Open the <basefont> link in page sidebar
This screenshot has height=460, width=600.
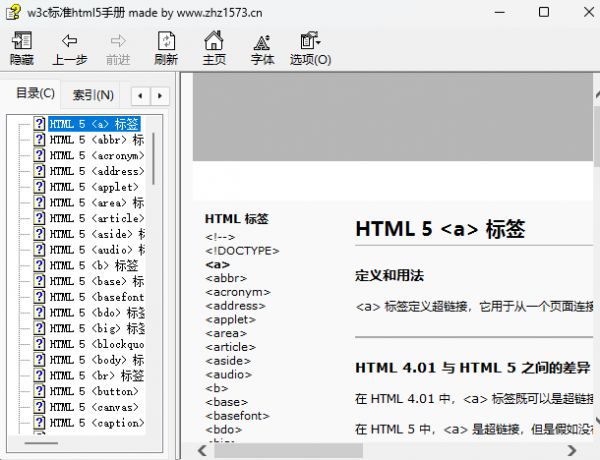237,416
